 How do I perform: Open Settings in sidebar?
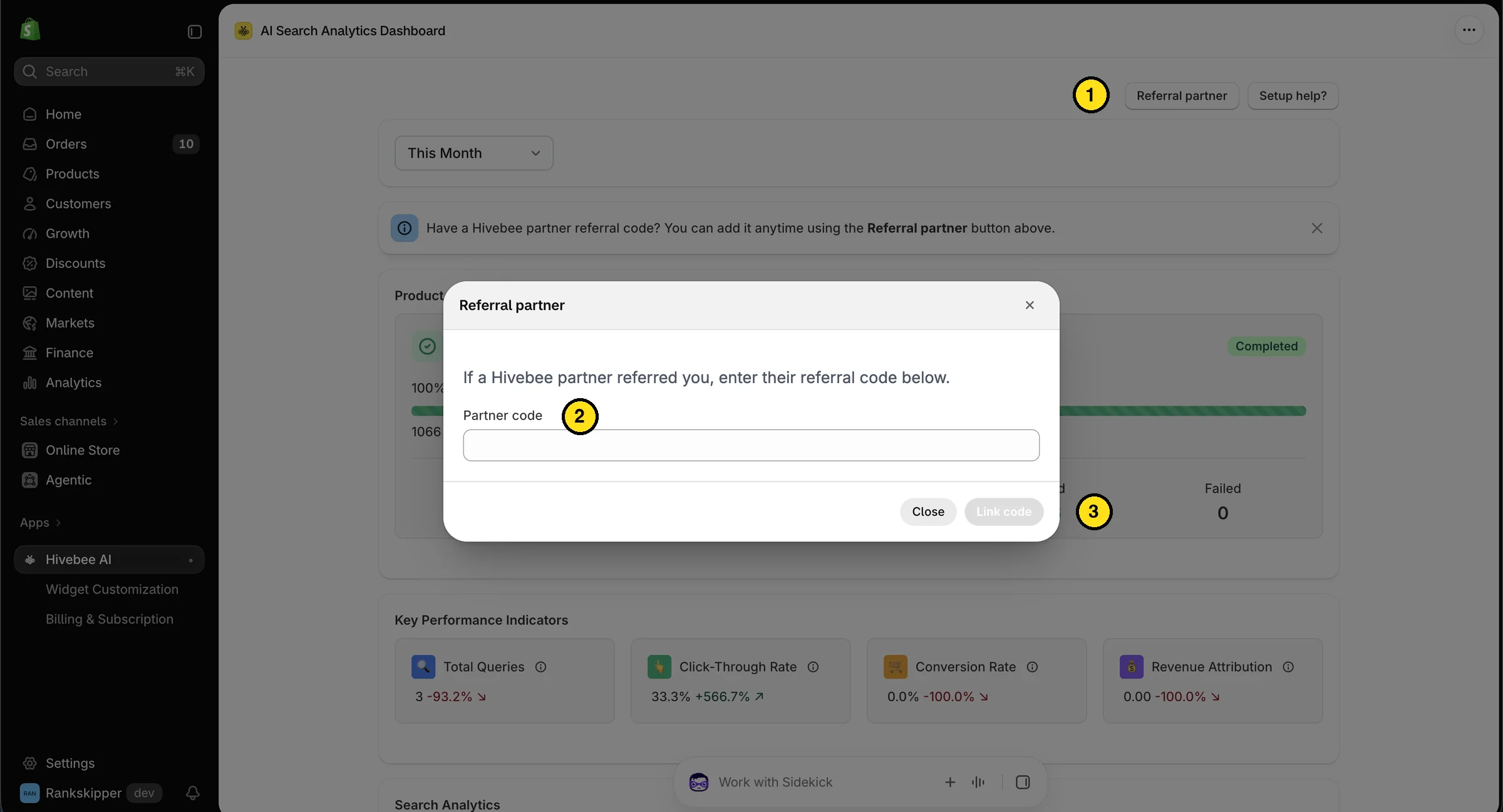[109, 763]
